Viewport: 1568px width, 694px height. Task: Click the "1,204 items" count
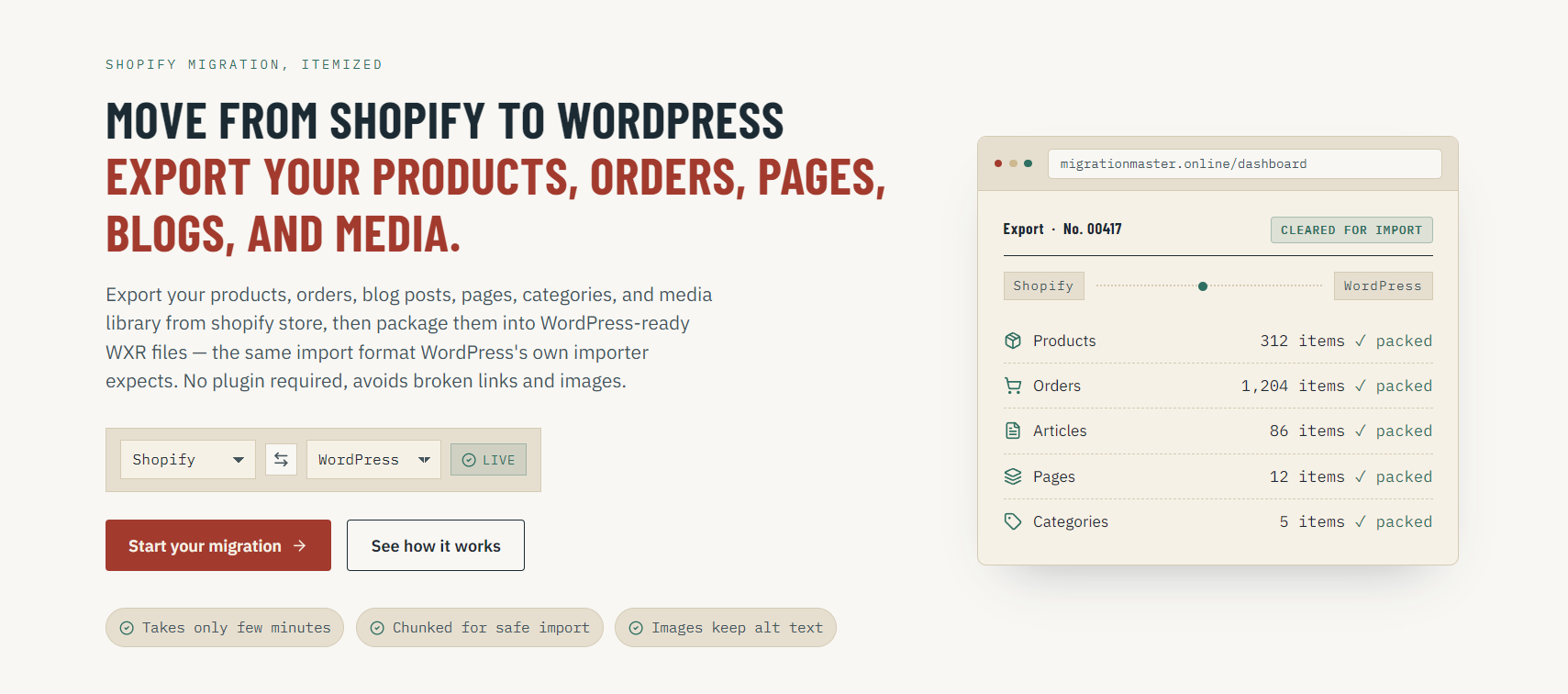[x=1293, y=386]
